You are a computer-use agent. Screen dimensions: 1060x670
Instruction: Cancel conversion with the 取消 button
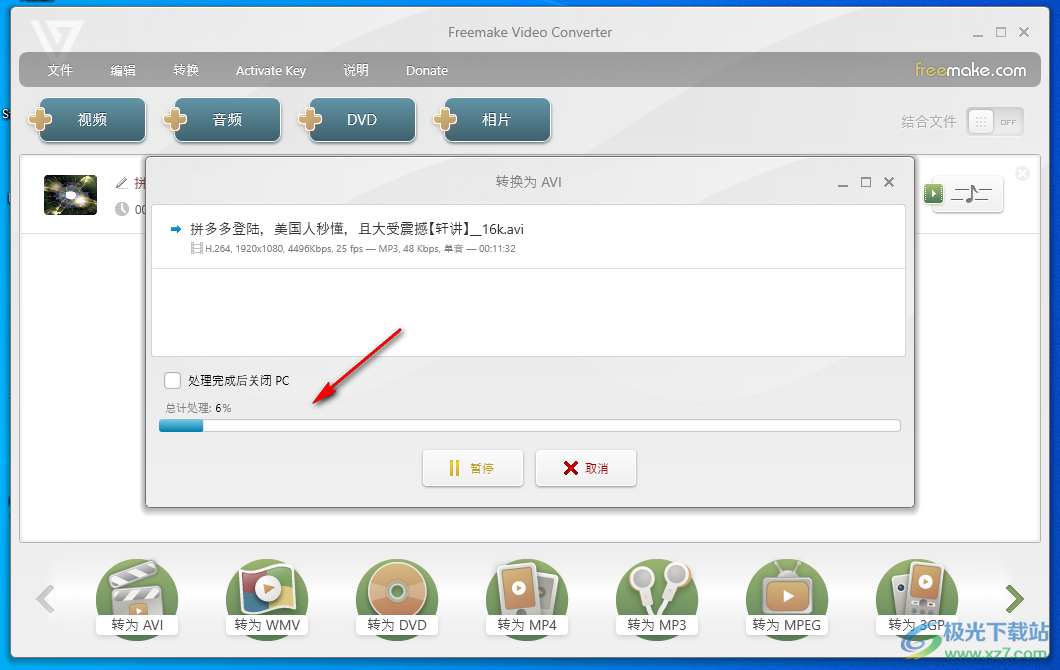[585, 468]
